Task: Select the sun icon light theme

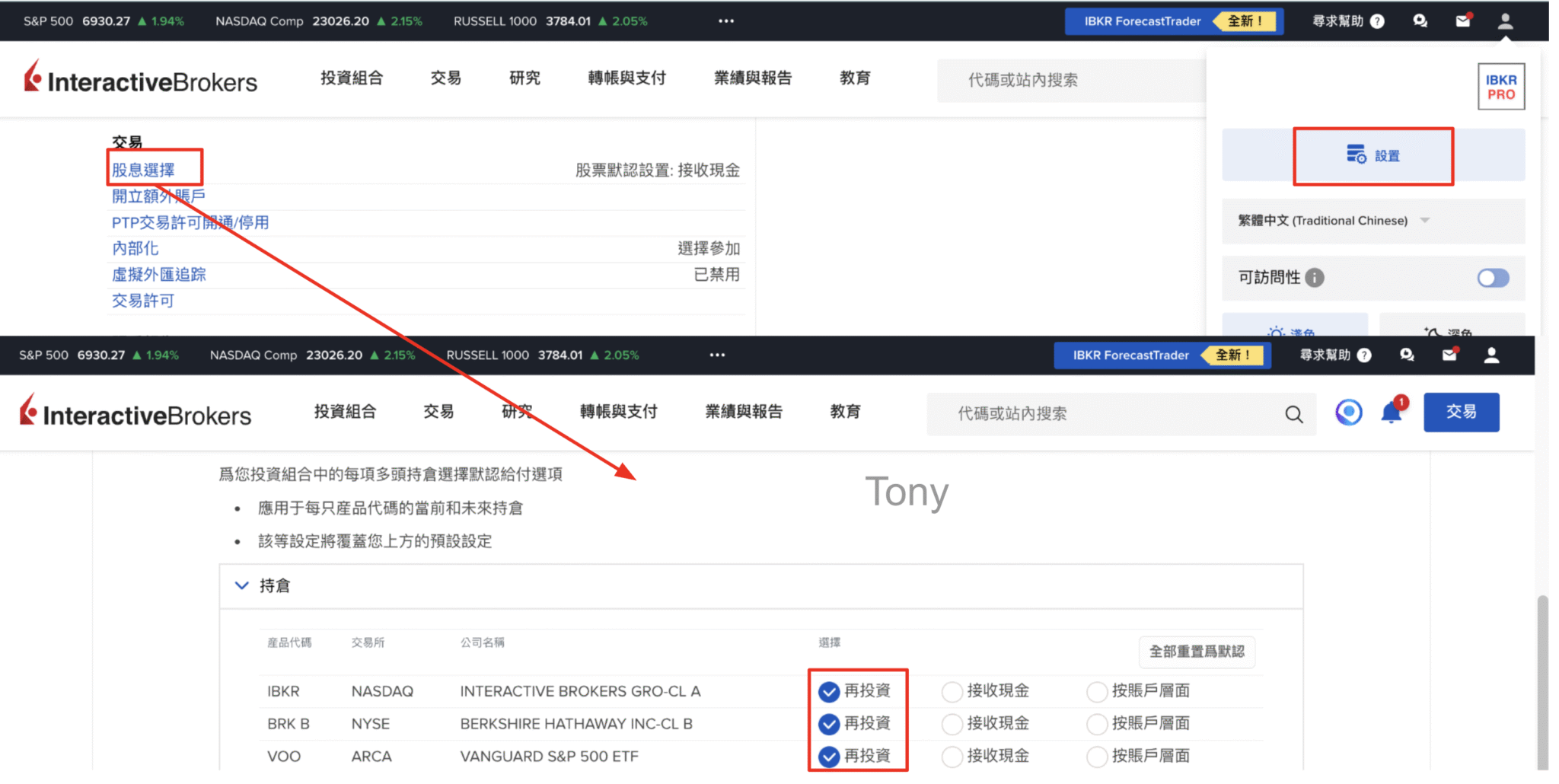Action: 1277,332
